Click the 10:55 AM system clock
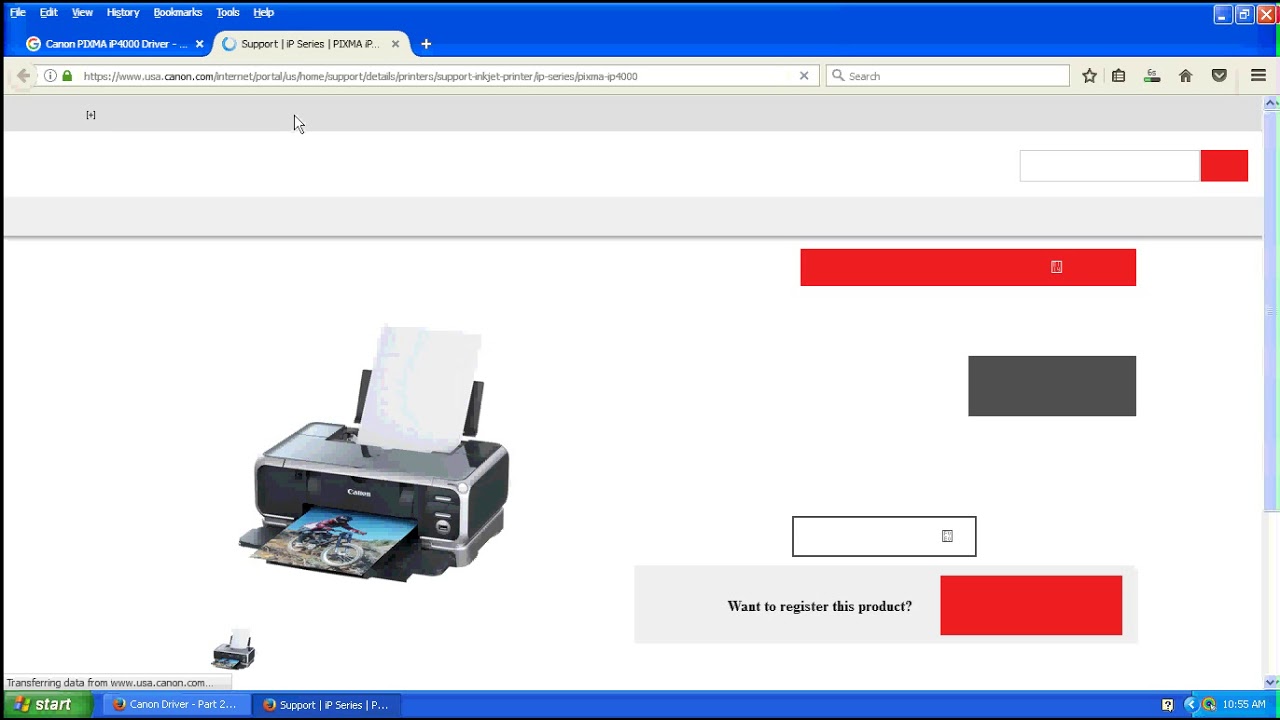This screenshot has height=720, width=1280. point(1244,704)
